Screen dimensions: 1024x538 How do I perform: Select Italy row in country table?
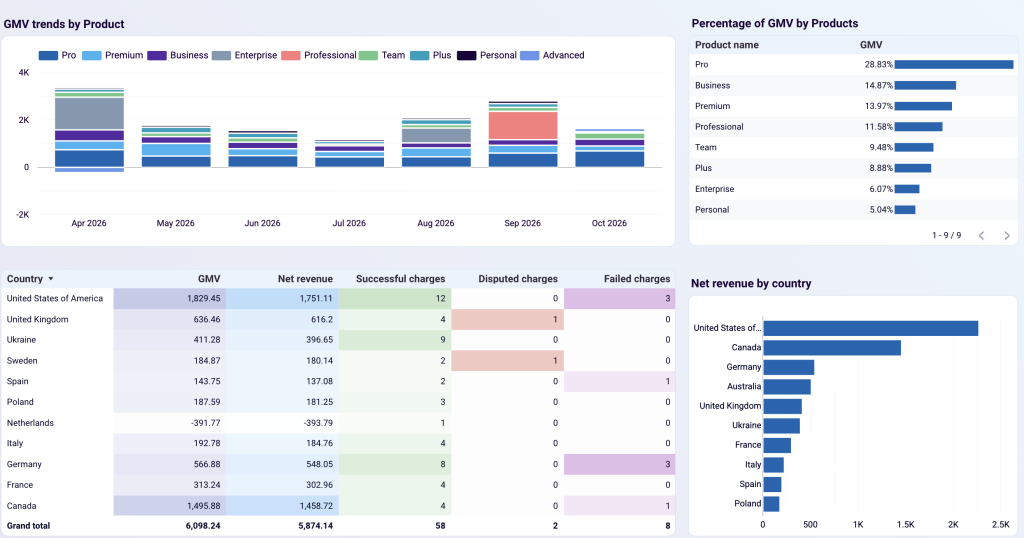pyautogui.click(x=338, y=443)
